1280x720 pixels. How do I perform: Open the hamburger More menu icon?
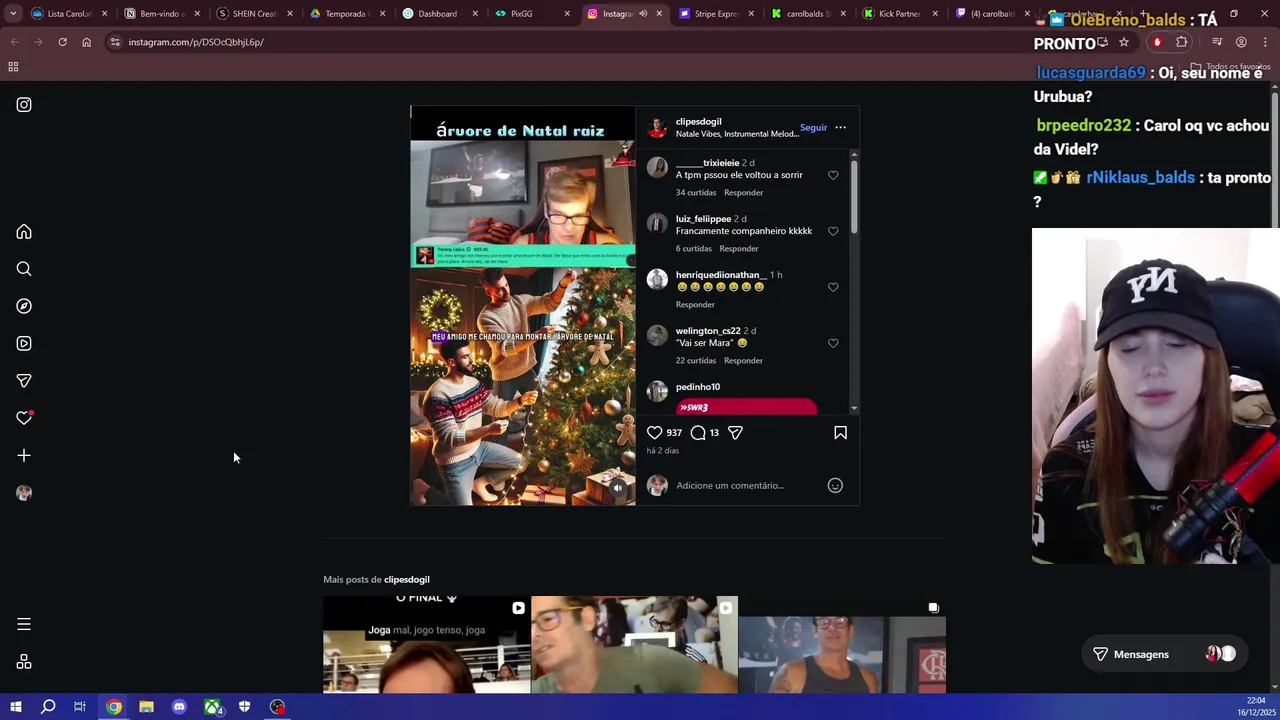click(24, 624)
